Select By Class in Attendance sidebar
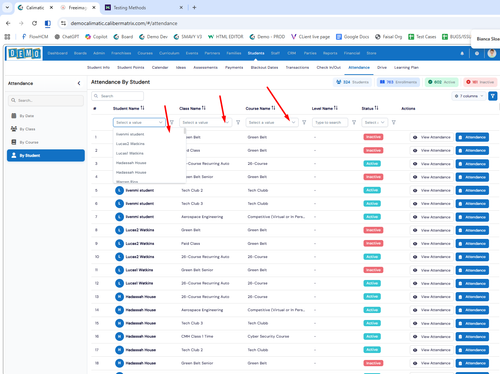The width and height of the screenshot is (500, 374). point(46,129)
